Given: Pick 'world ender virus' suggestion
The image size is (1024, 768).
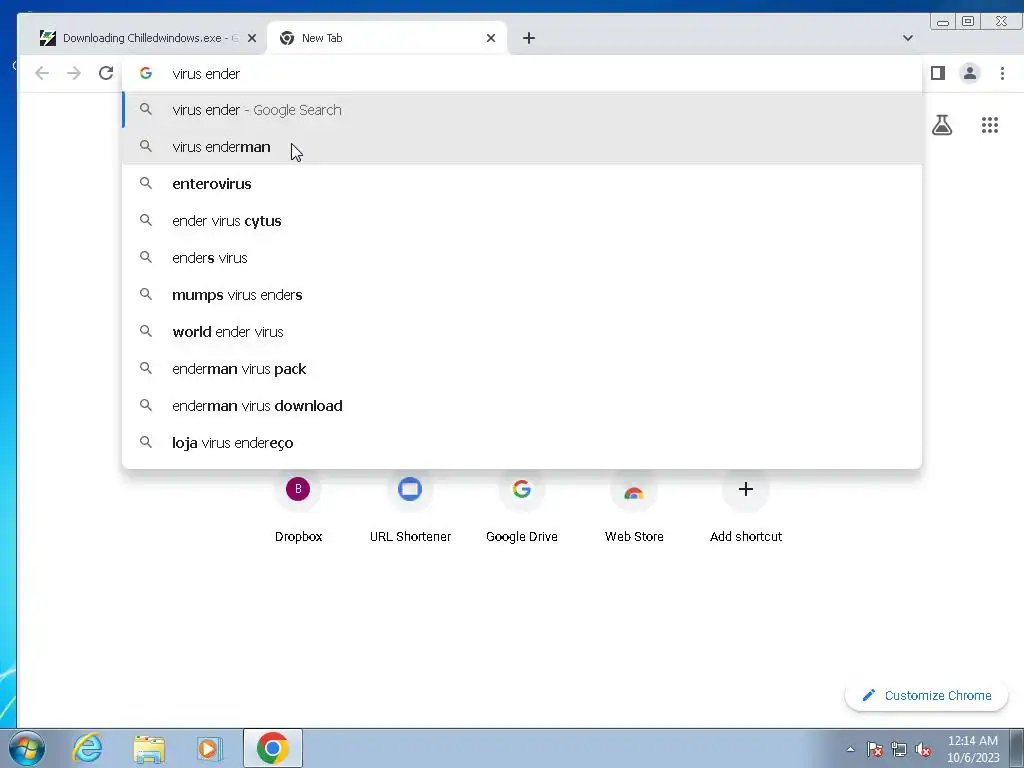Looking at the screenshot, I should click(x=522, y=332).
